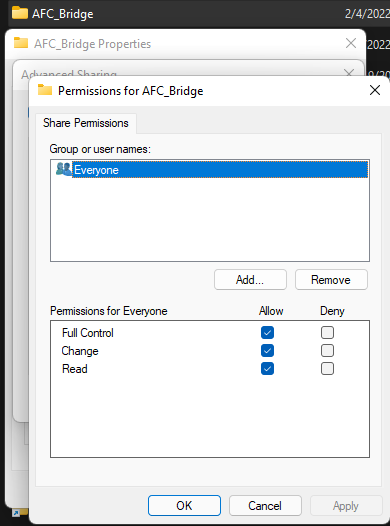Click the Add... button

pos(250,279)
